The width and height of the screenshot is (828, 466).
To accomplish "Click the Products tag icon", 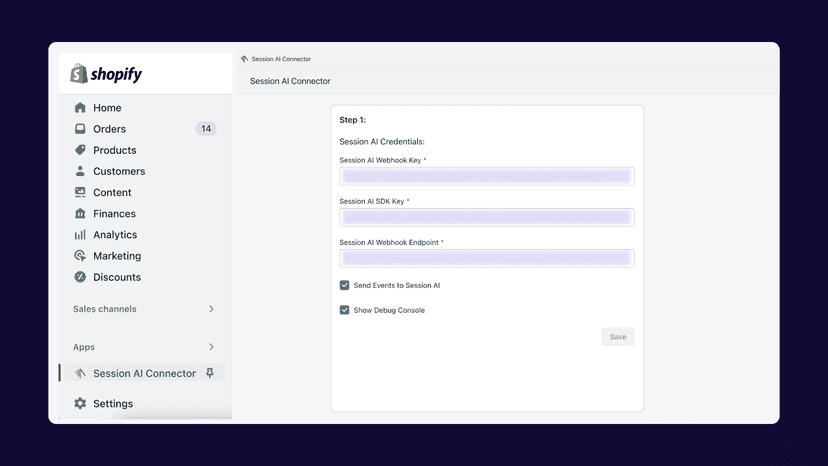I will 80,150.
